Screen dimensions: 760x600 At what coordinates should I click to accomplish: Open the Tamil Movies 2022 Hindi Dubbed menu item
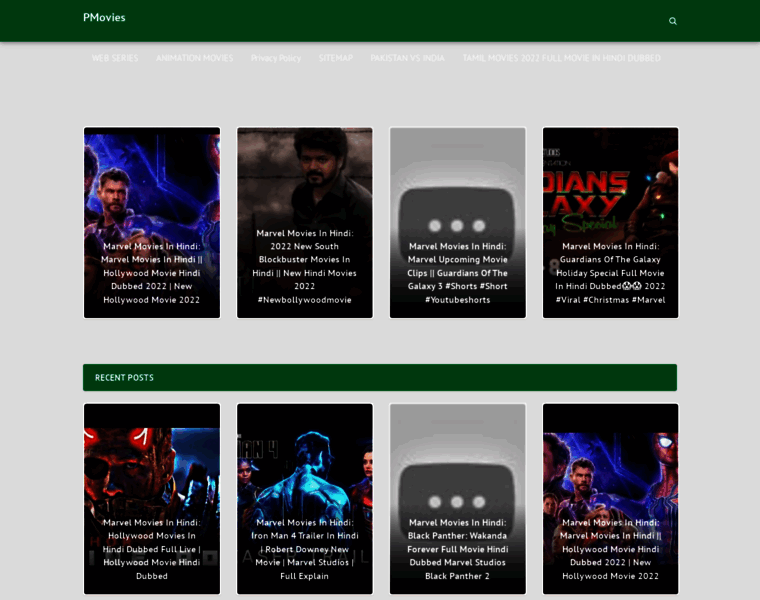[x=561, y=58]
